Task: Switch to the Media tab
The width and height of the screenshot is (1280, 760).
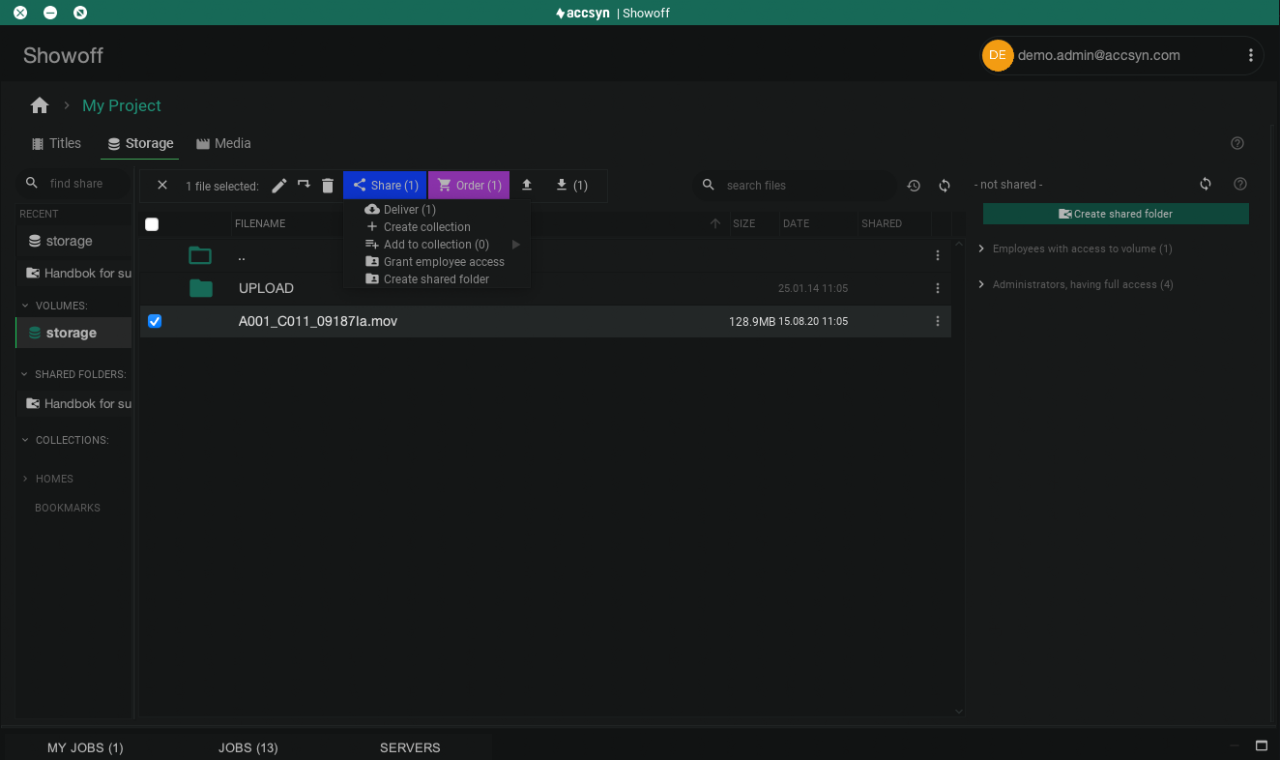Action: pyautogui.click(x=223, y=143)
